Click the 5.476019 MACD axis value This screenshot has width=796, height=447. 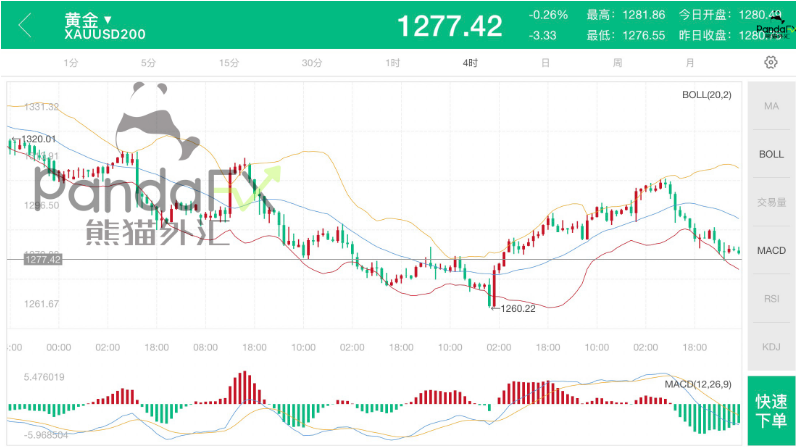[44, 377]
